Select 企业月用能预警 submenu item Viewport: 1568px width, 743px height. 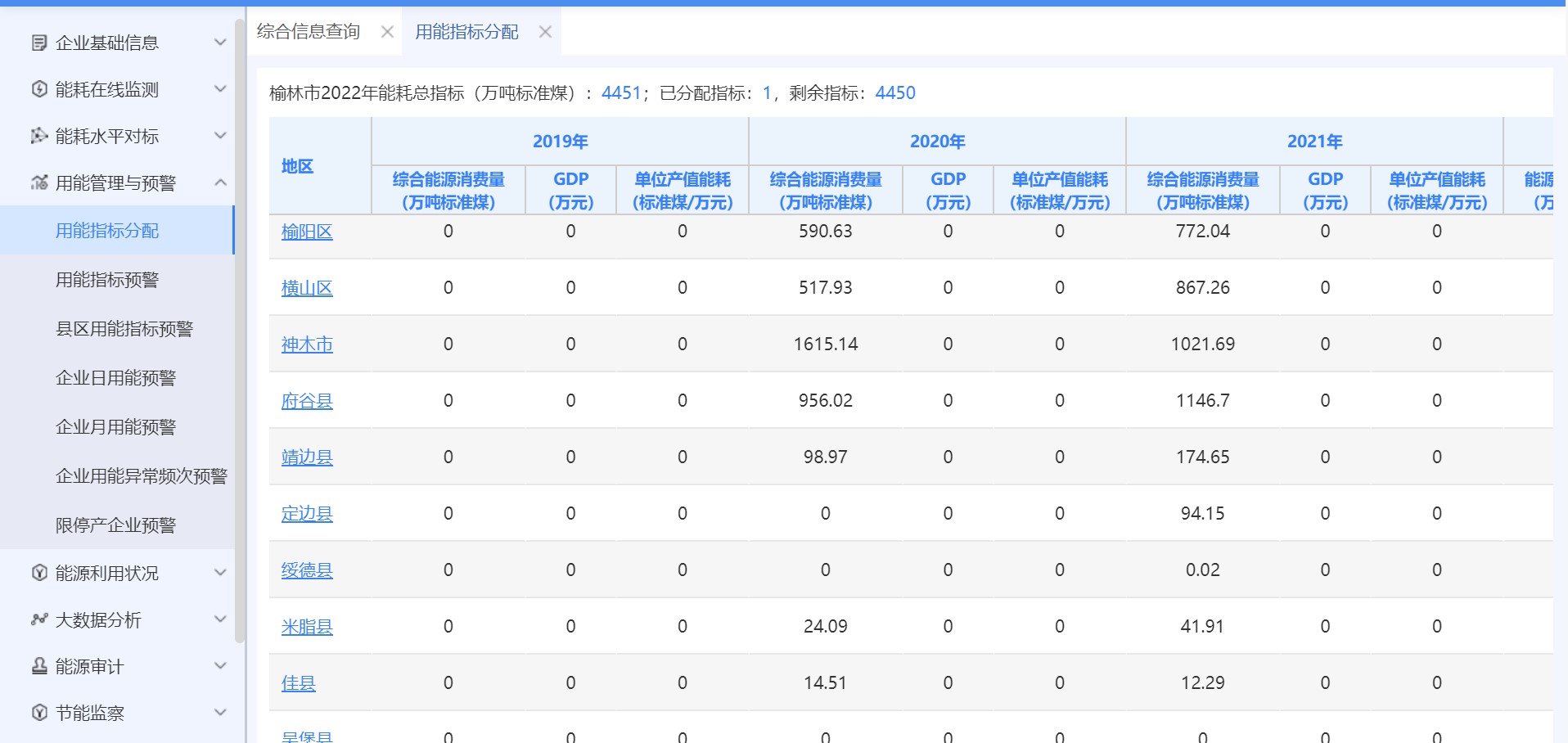(115, 427)
